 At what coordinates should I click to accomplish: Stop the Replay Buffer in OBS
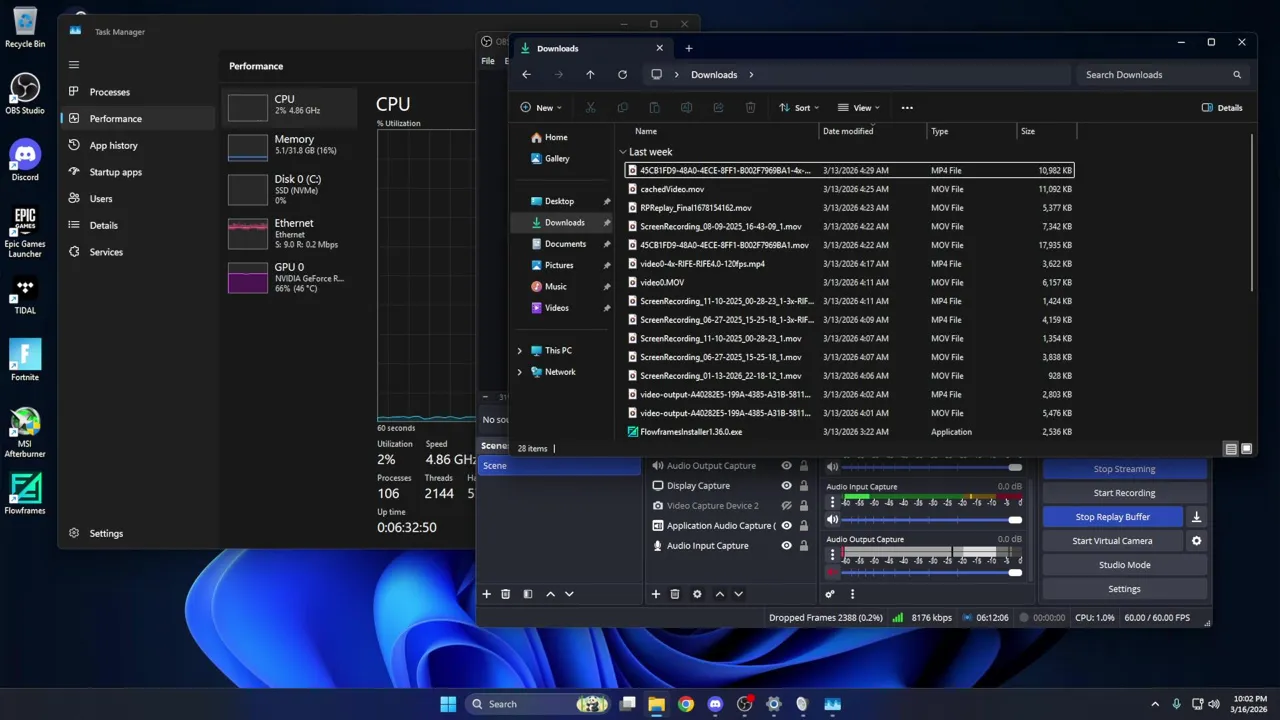[x=1112, y=517]
